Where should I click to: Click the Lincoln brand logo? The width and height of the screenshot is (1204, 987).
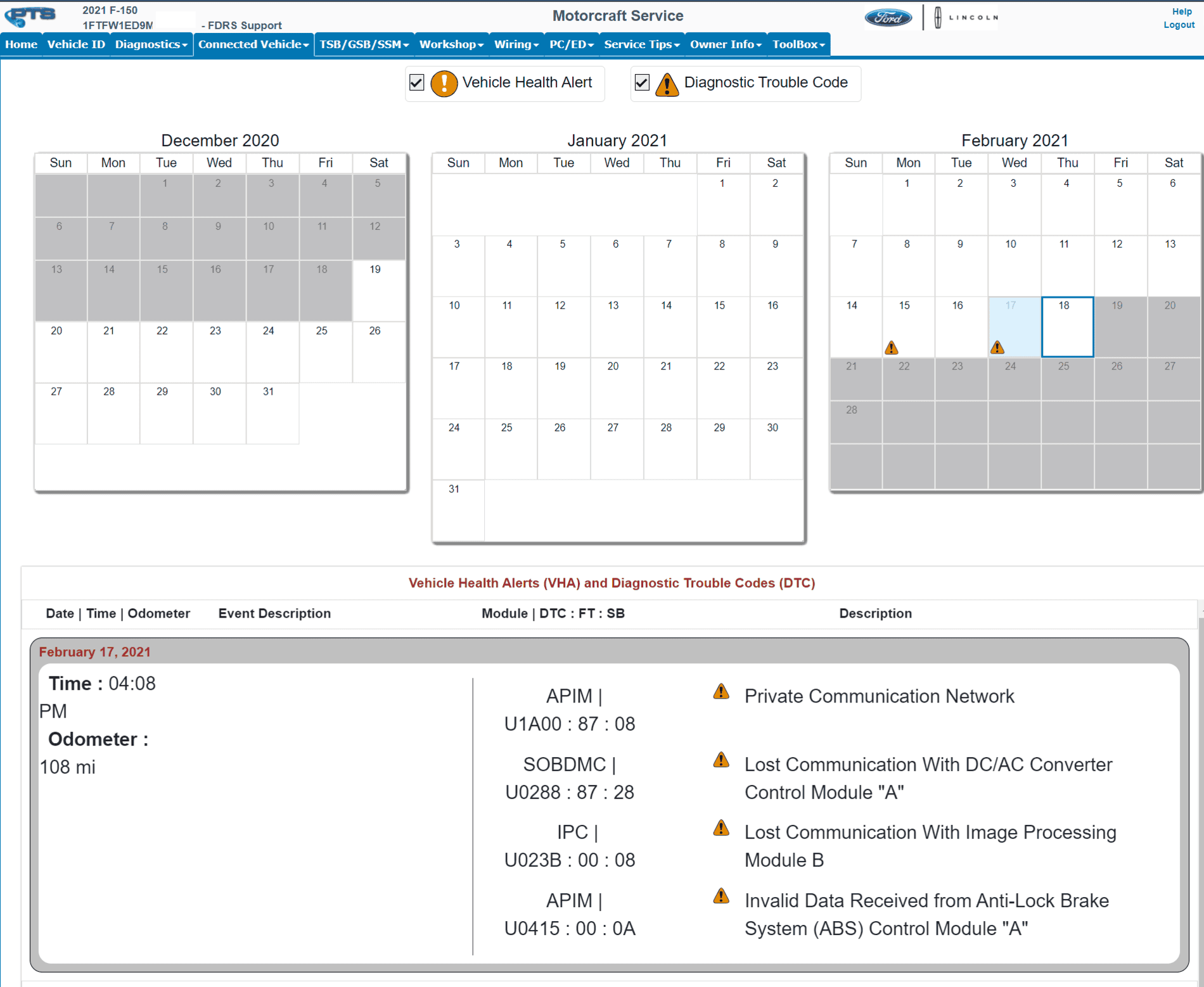(x=966, y=18)
